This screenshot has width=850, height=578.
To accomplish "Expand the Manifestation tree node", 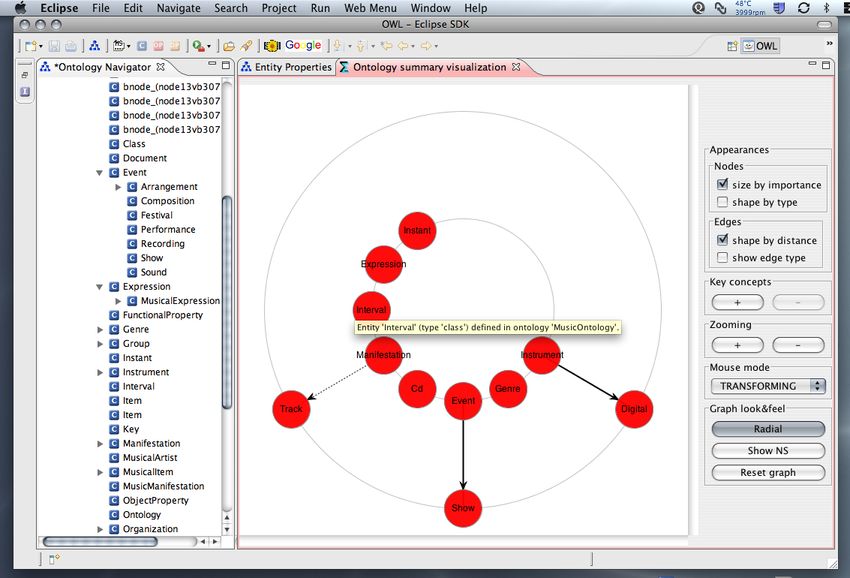I will 100,444.
